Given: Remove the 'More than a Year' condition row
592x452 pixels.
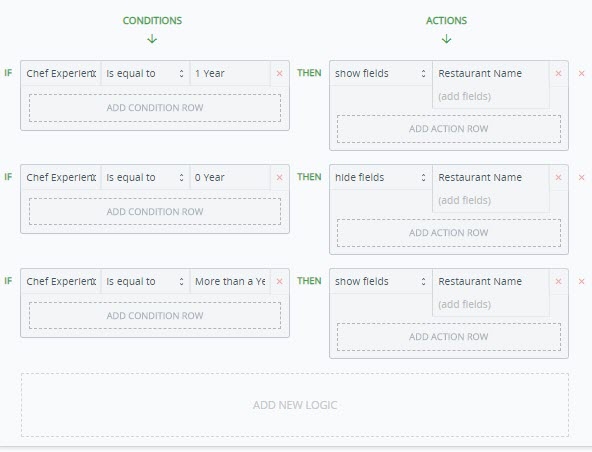Looking at the screenshot, I should (279, 281).
